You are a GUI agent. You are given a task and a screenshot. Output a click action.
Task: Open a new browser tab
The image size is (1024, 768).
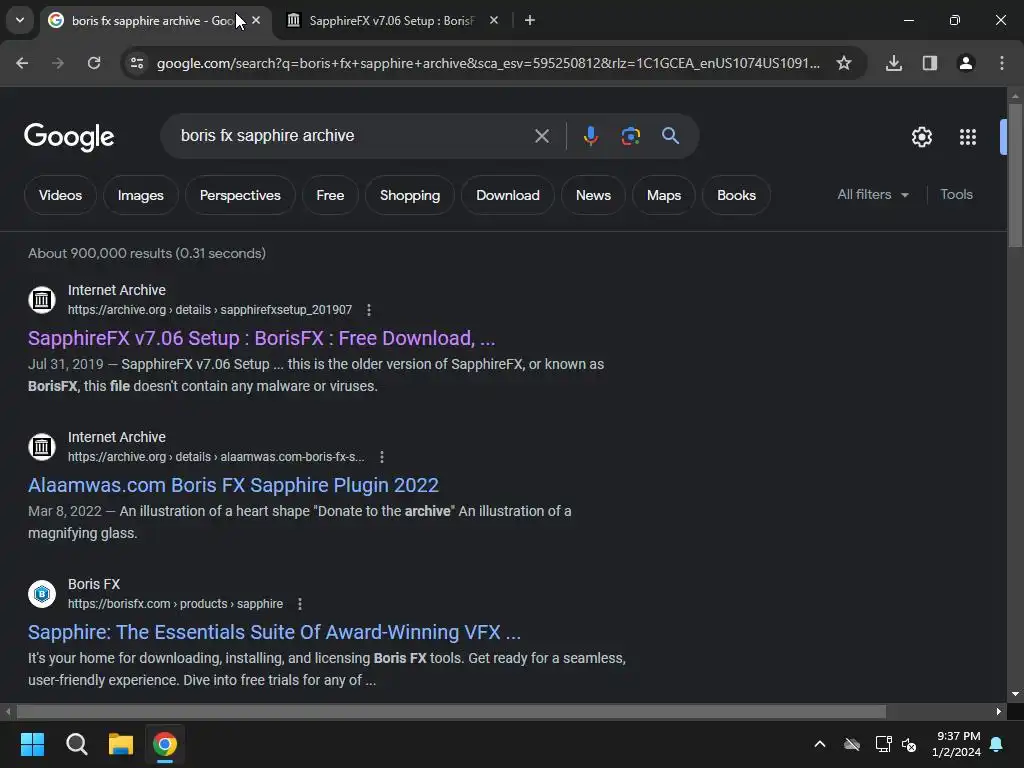pos(530,21)
